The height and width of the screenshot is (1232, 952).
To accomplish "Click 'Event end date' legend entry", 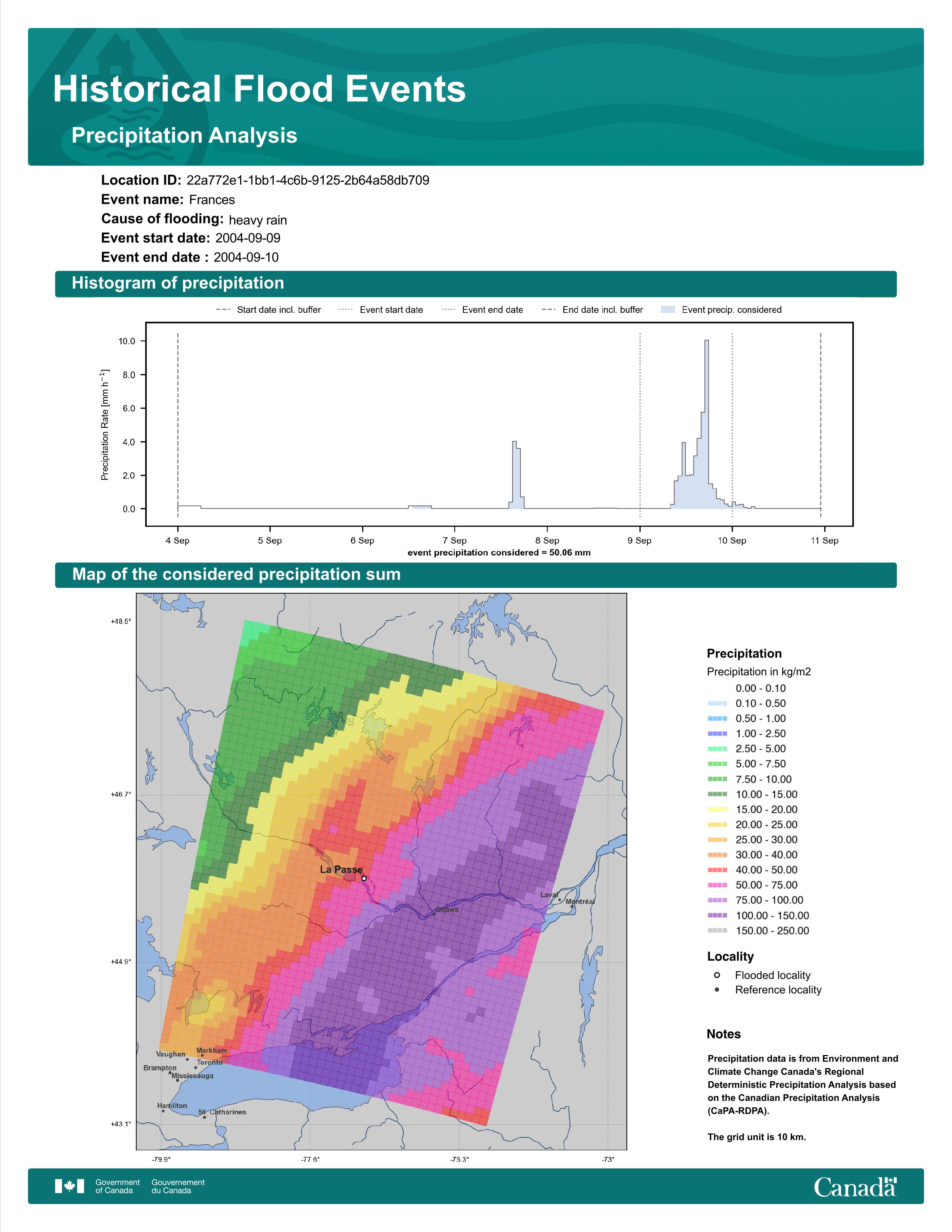I will (x=482, y=310).
